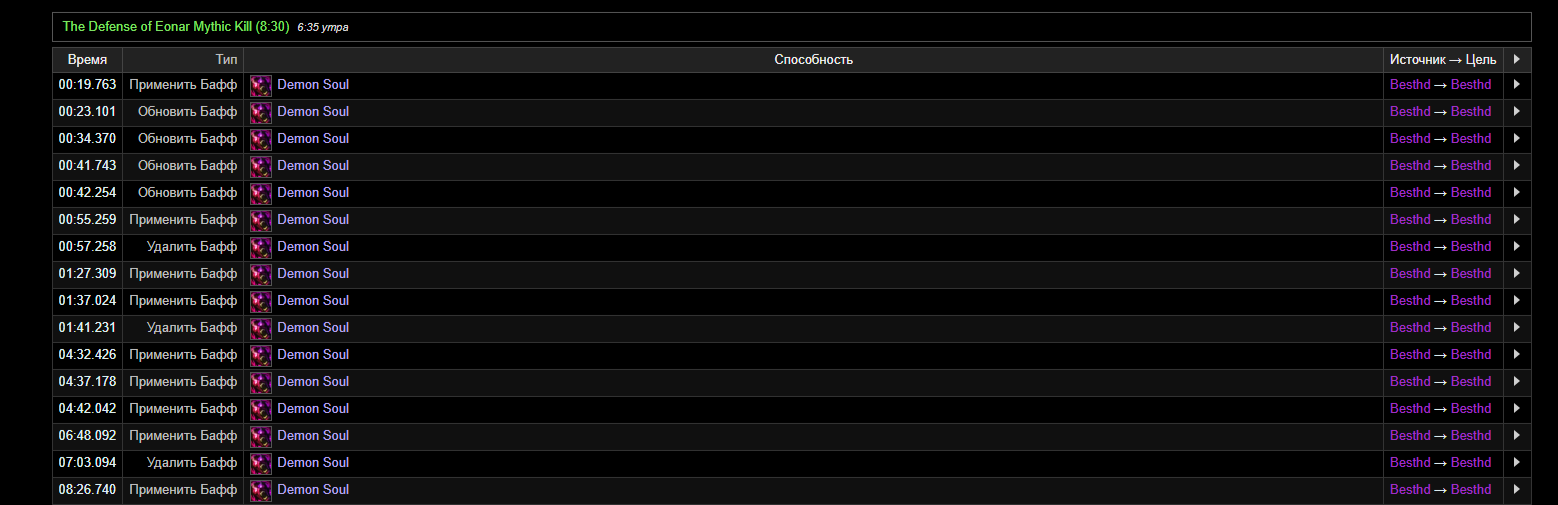Click Demon Soul icon in 00:19.763 row
The image size is (1558, 505).
pos(261,86)
